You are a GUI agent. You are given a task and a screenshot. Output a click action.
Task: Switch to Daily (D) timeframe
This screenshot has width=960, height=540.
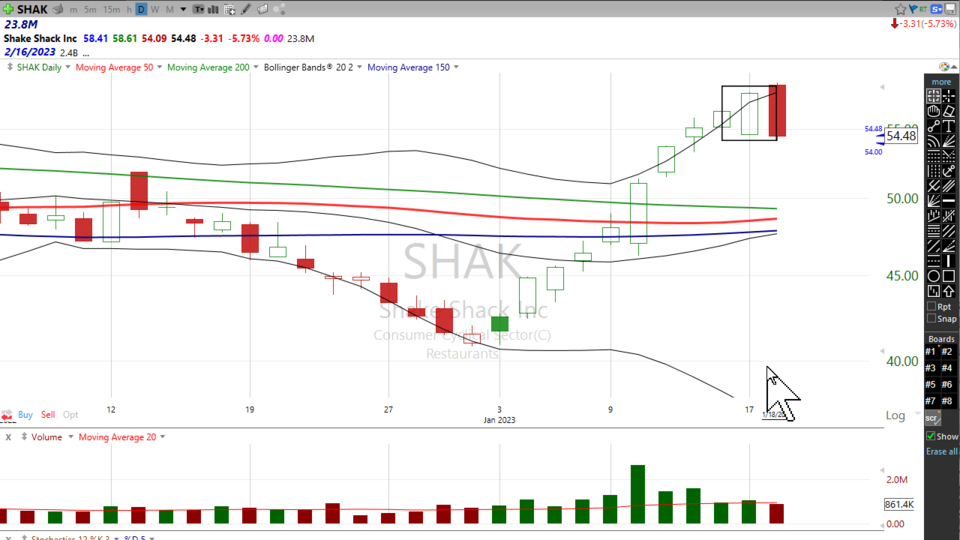pos(141,9)
